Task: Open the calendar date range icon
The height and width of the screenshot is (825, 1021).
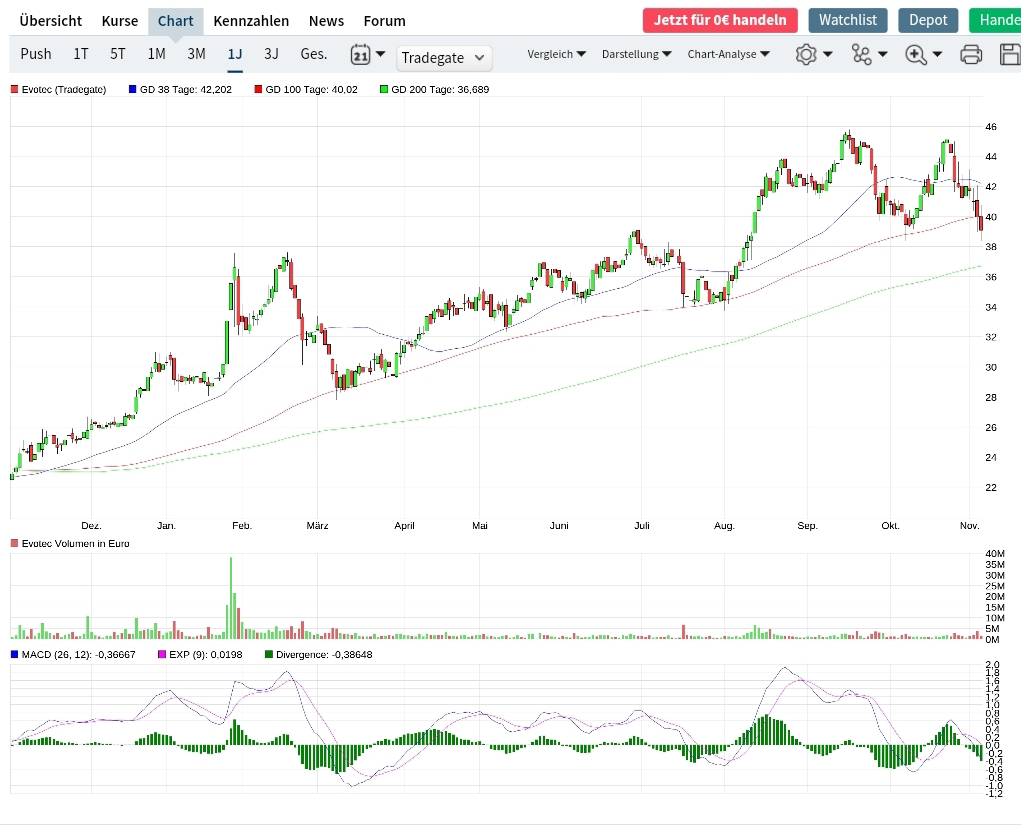Action: [360, 55]
